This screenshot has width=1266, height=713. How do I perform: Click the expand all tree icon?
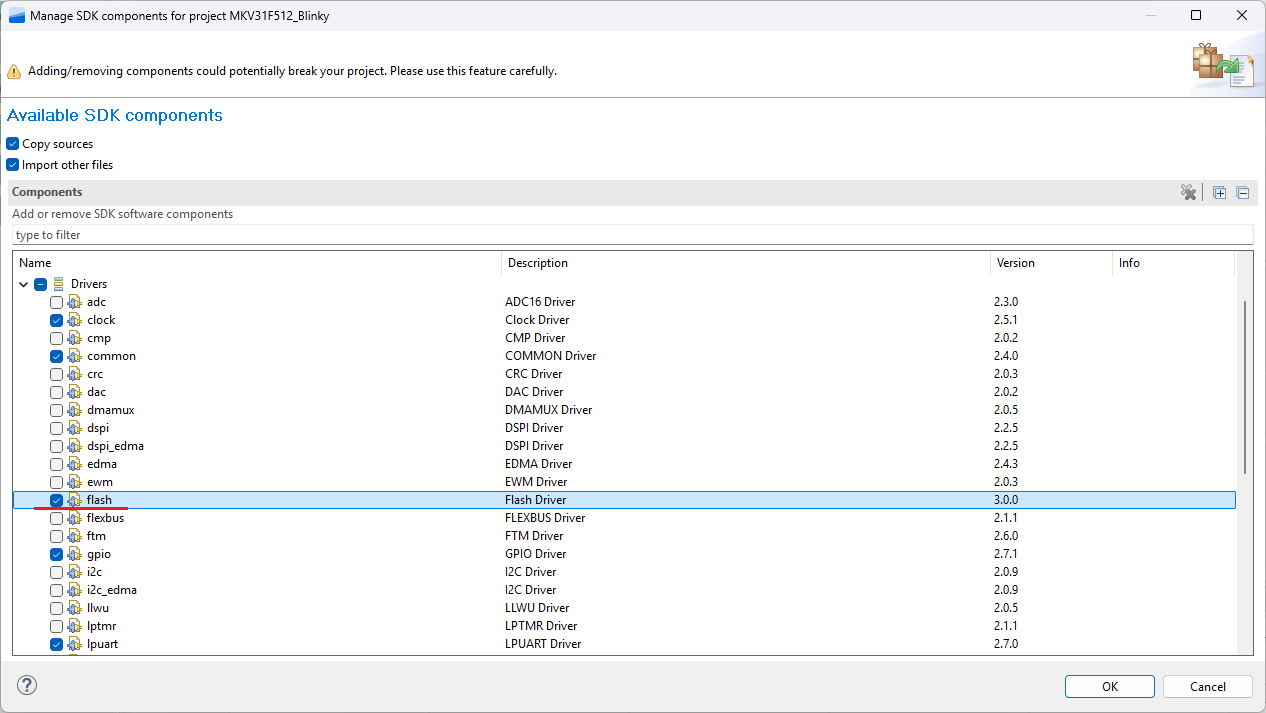pyautogui.click(x=1219, y=193)
